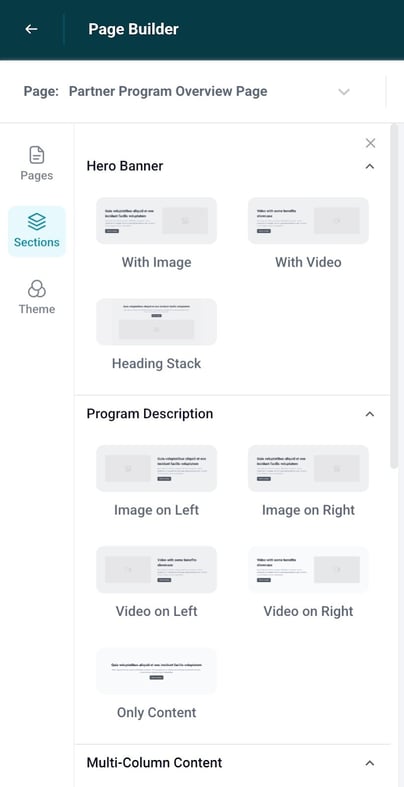Open the Page selector dropdown
This screenshot has width=404, height=787.
[x=344, y=91]
